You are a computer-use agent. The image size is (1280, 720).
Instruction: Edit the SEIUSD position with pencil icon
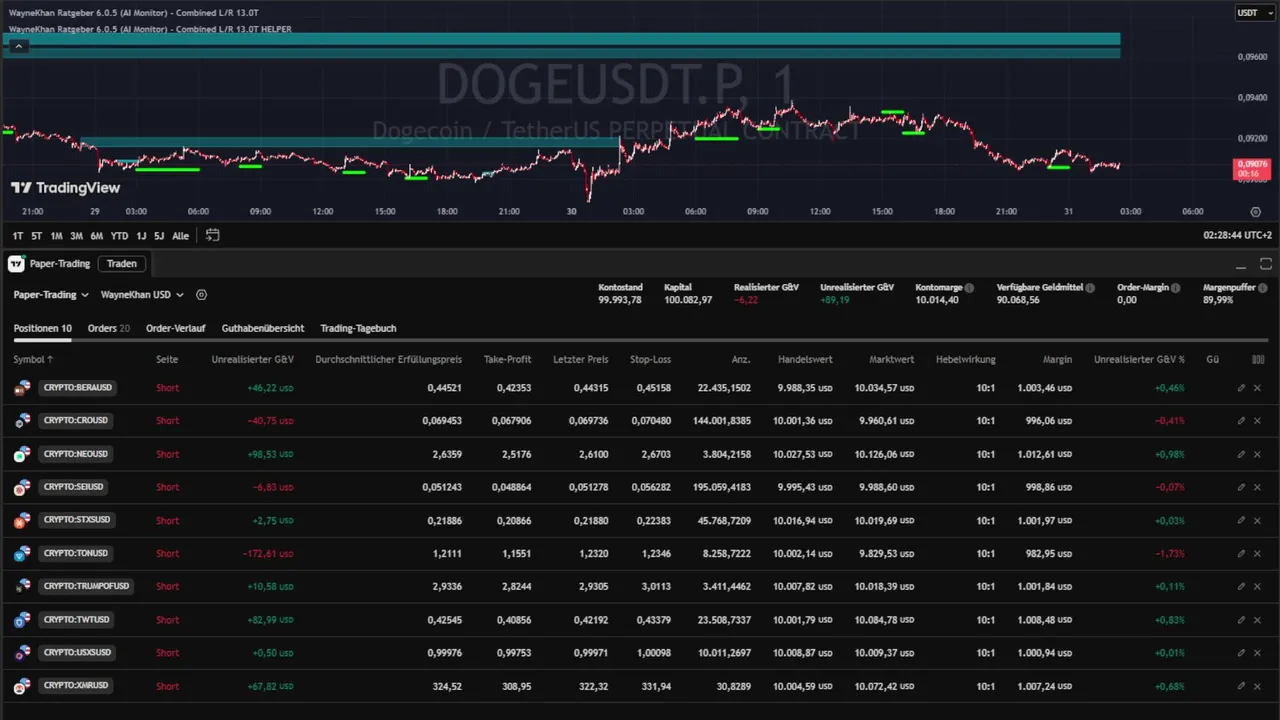1241,487
